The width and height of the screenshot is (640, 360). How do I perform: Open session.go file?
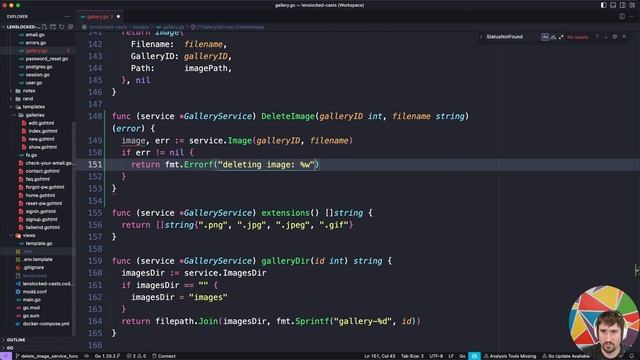coord(38,75)
